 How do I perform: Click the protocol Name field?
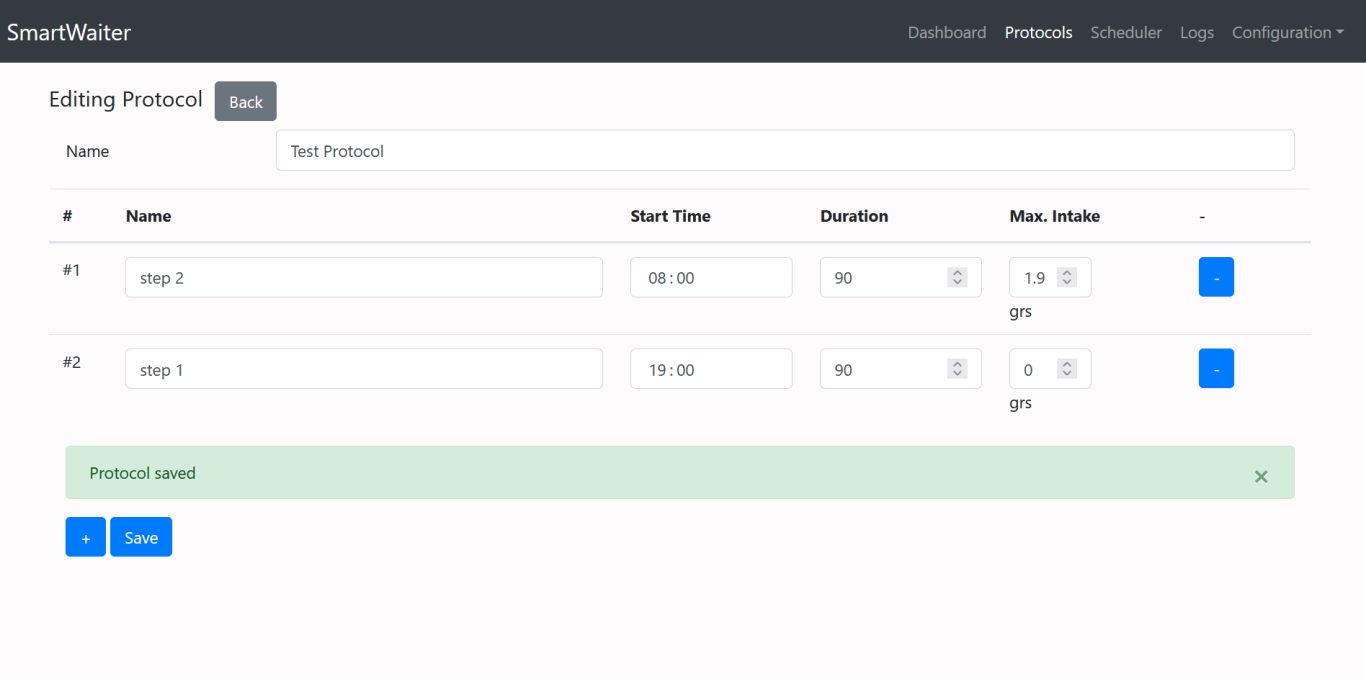(x=784, y=151)
